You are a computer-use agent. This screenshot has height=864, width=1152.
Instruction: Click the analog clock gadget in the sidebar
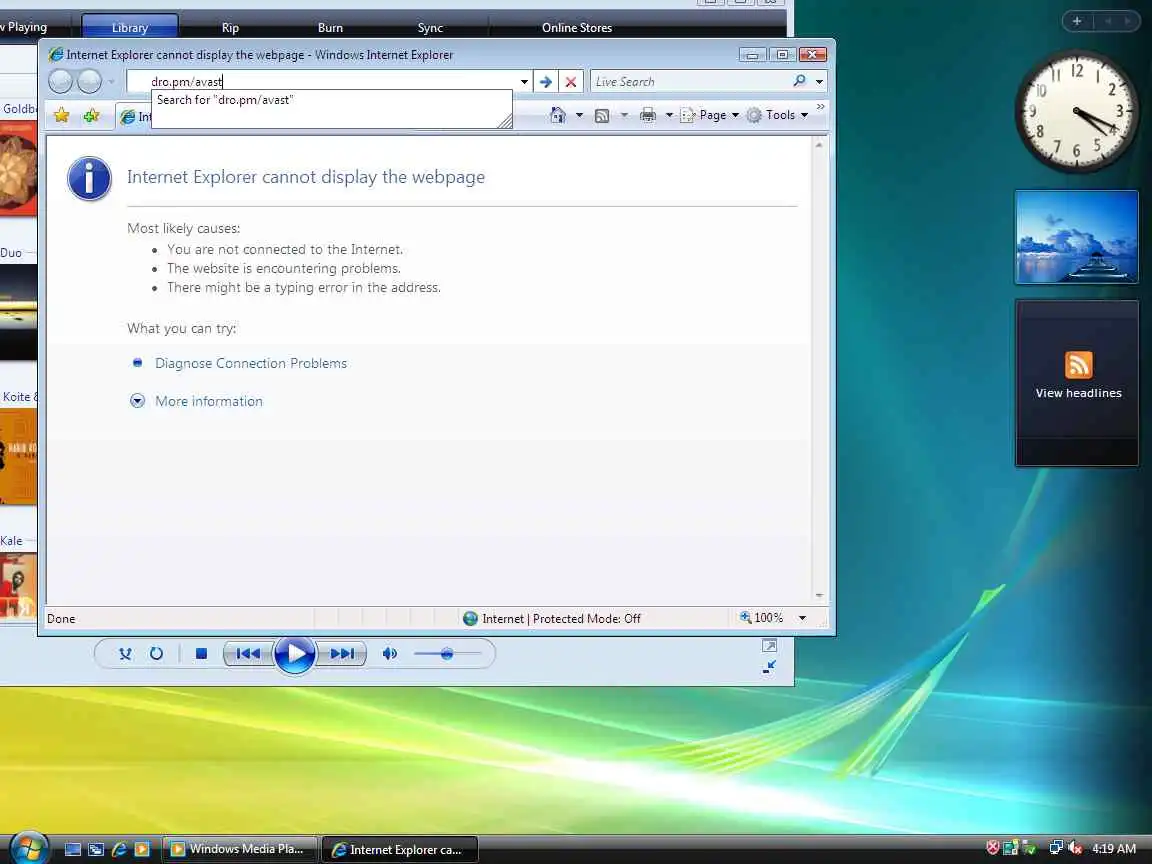point(1076,112)
